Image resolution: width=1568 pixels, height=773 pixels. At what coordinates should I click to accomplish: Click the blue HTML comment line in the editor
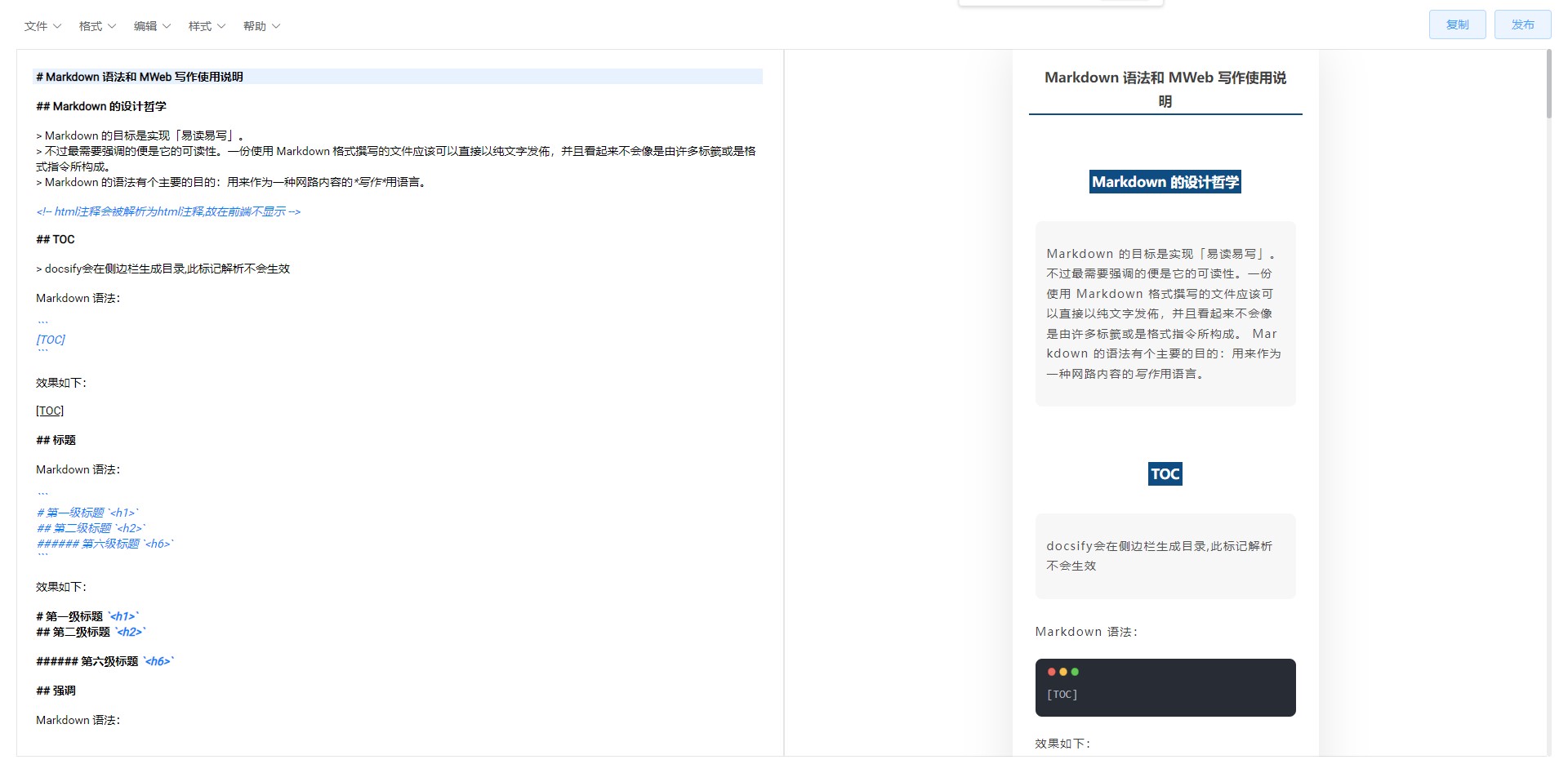168,211
